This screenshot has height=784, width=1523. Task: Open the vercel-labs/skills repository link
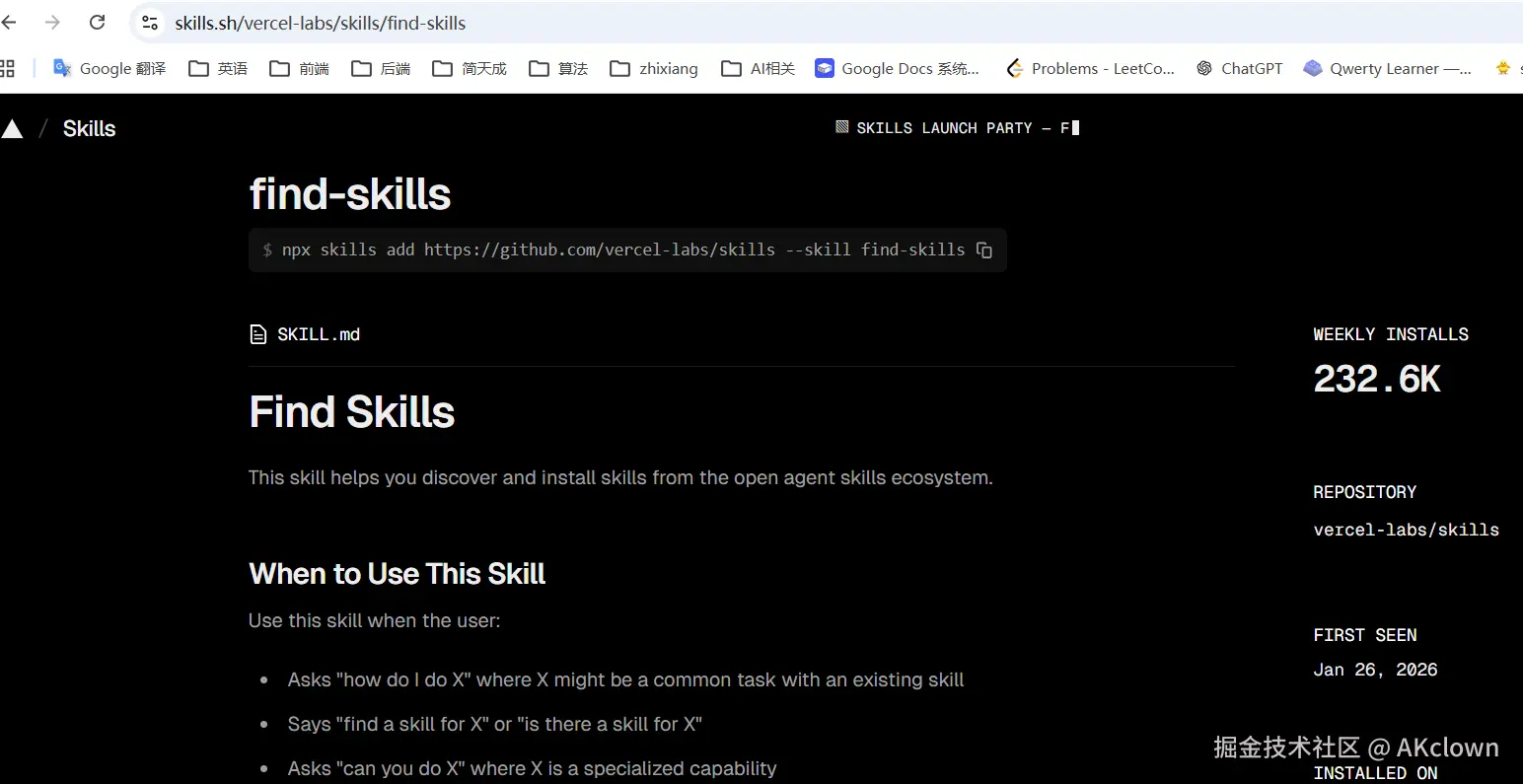[x=1406, y=530]
